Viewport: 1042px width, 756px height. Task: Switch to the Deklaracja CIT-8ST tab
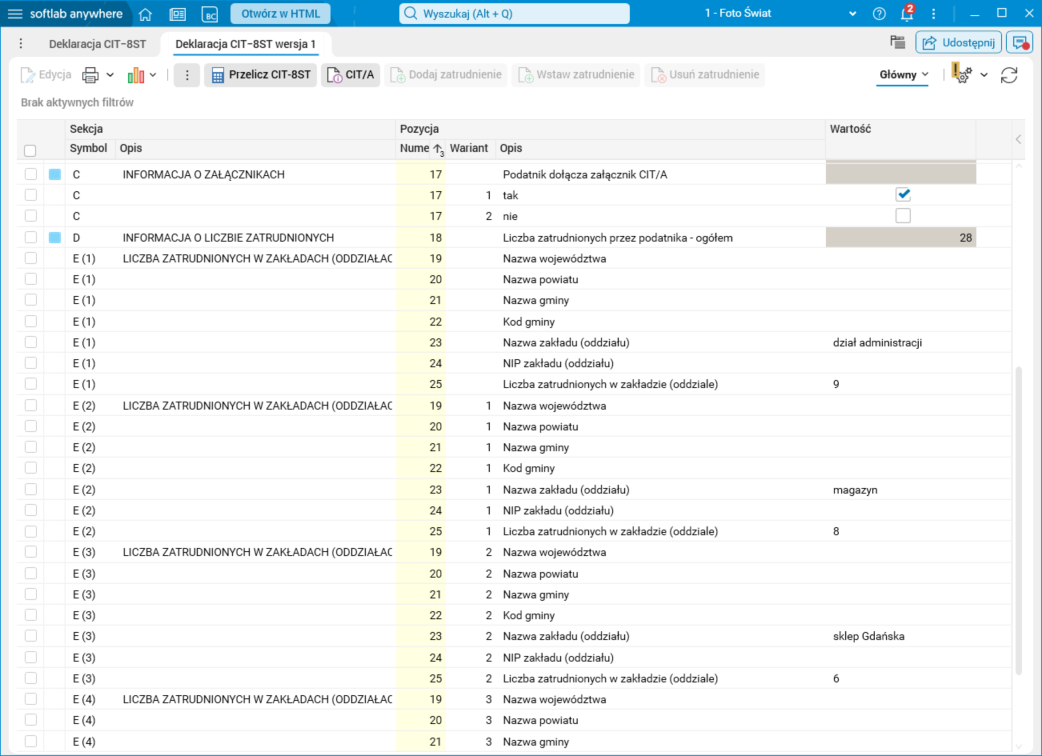pyautogui.click(x=97, y=44)
